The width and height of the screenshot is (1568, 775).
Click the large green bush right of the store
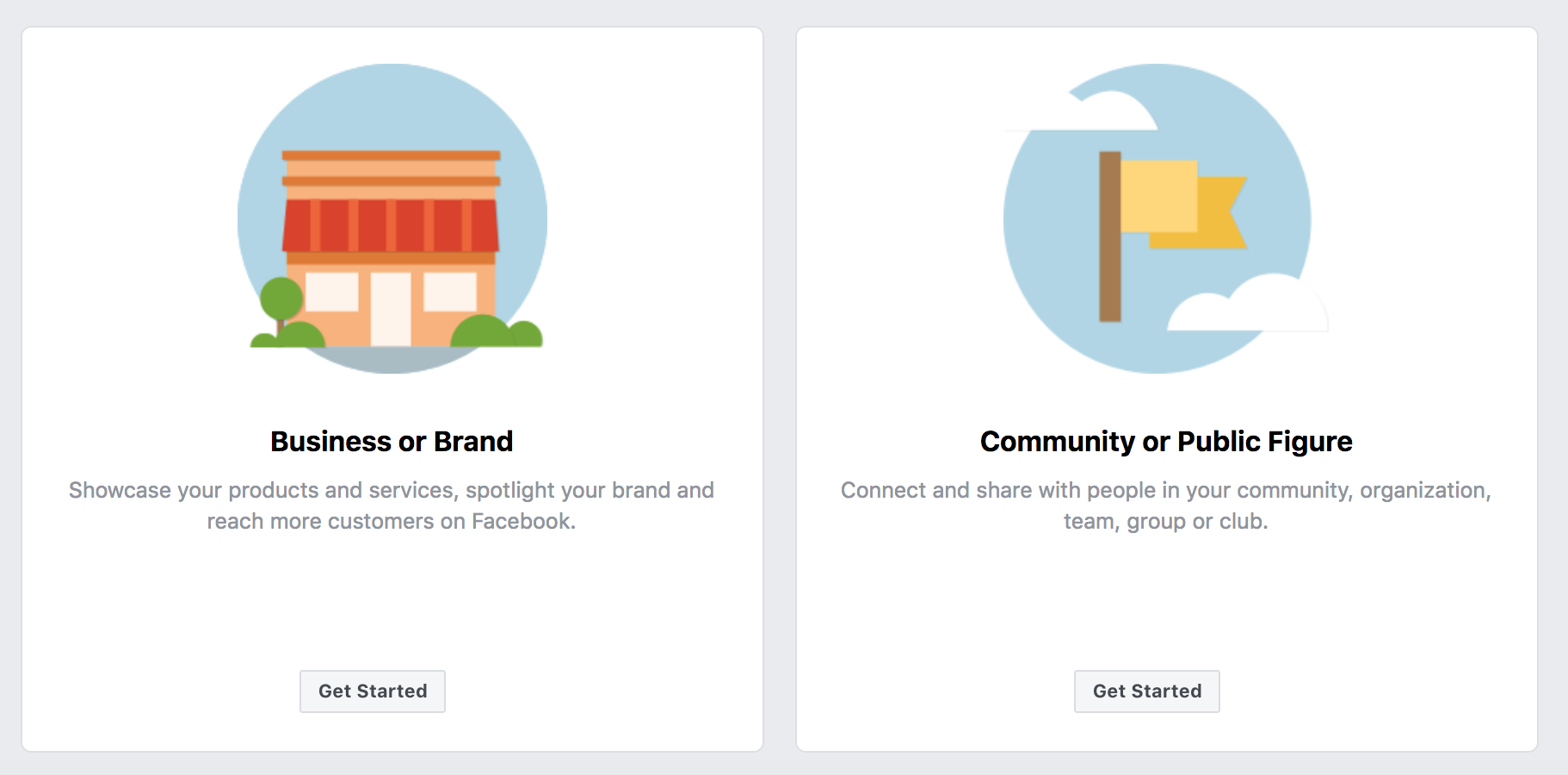482,332
